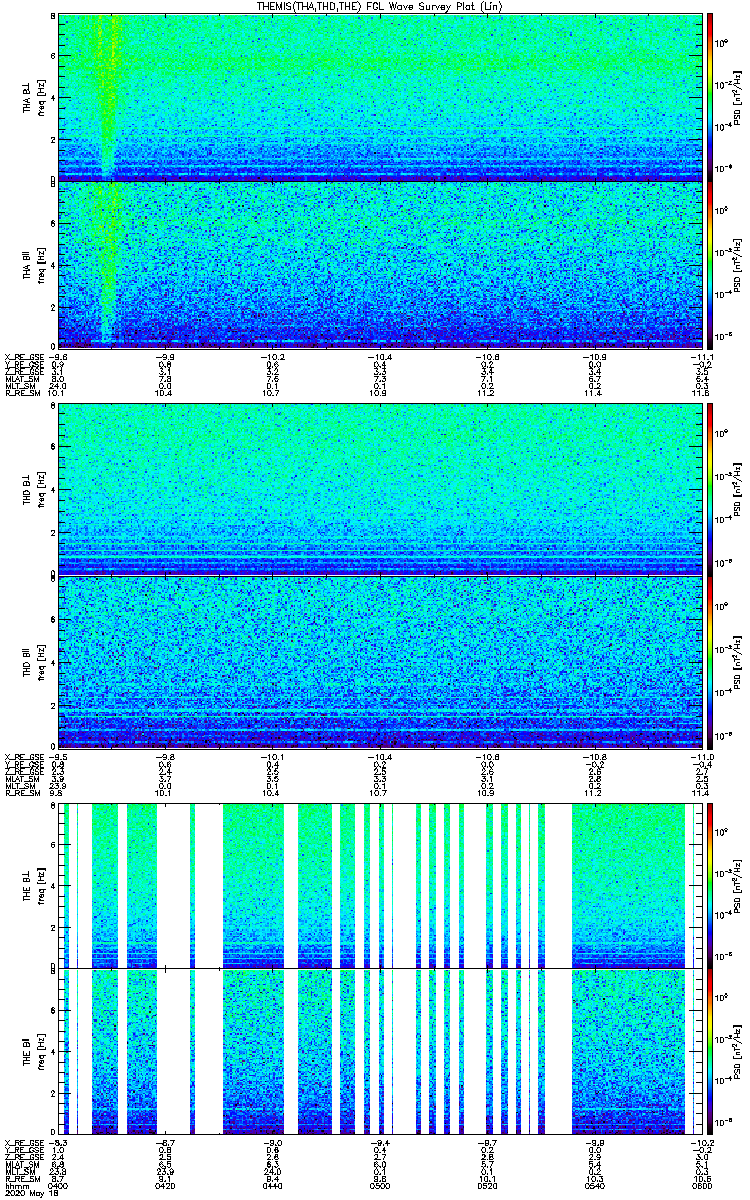Click the X_RE_GSE row label under THA panels

(x=24, y=356)
